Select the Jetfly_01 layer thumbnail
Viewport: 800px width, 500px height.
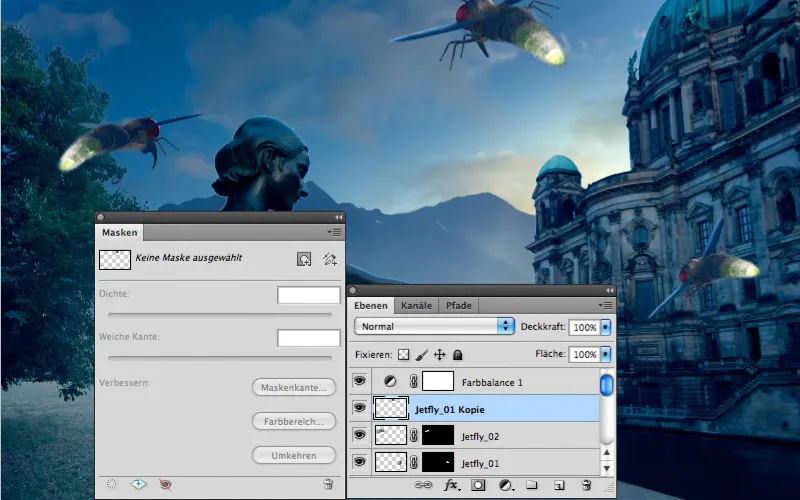[x=391, y=462]
